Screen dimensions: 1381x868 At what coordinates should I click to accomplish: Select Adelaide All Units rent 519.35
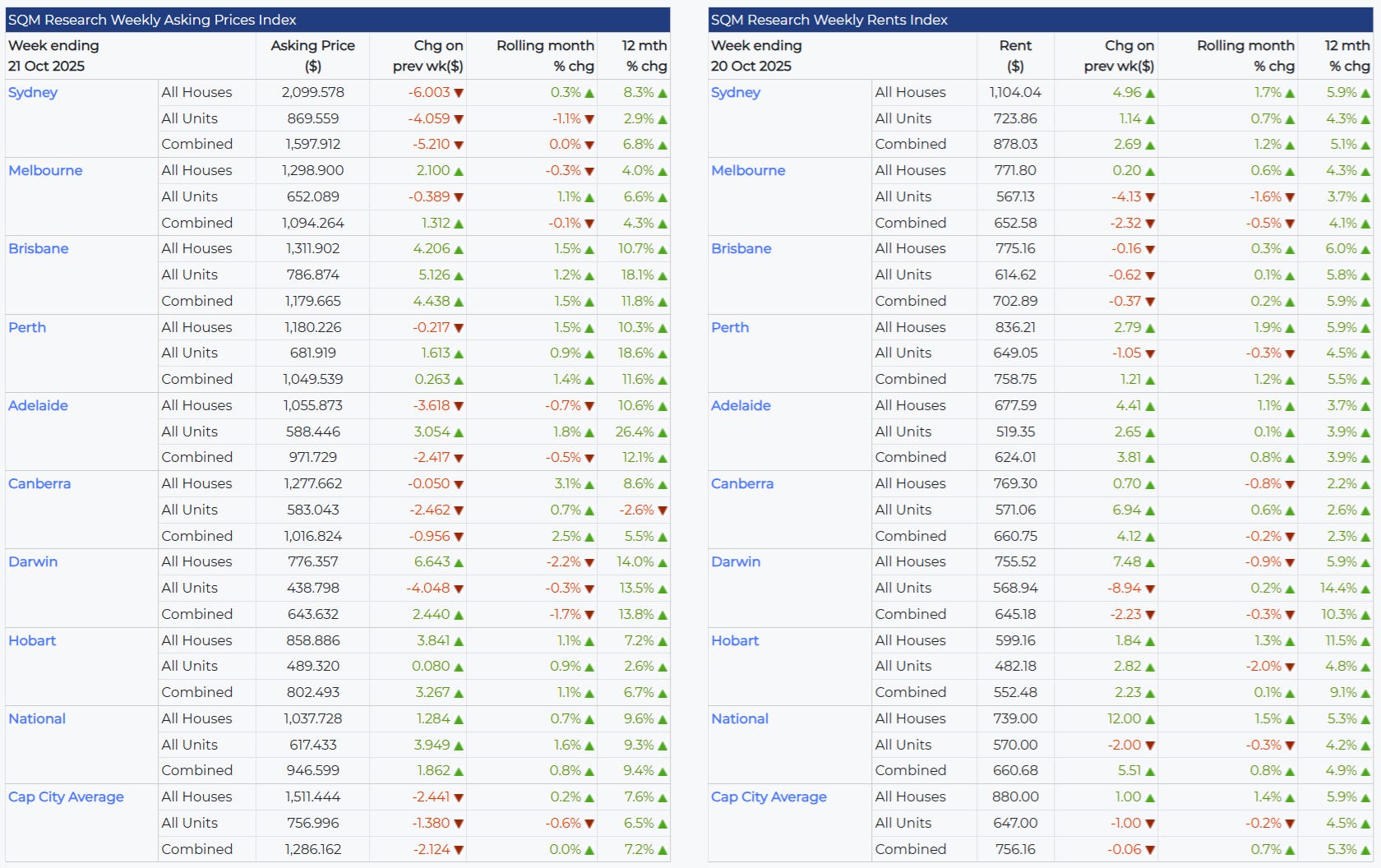1015,432
